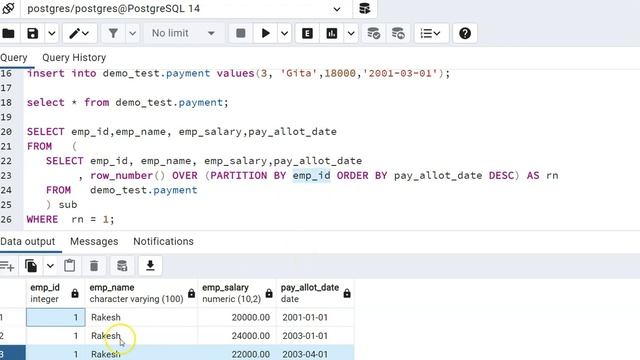Click the insert into statement on line 16
640x360 pixels.
click(238, 73)
